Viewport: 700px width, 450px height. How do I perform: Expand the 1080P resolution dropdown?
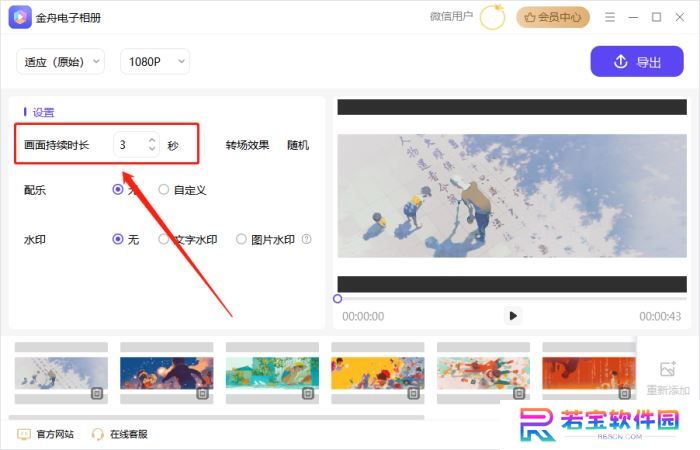[x=155, y=62]
